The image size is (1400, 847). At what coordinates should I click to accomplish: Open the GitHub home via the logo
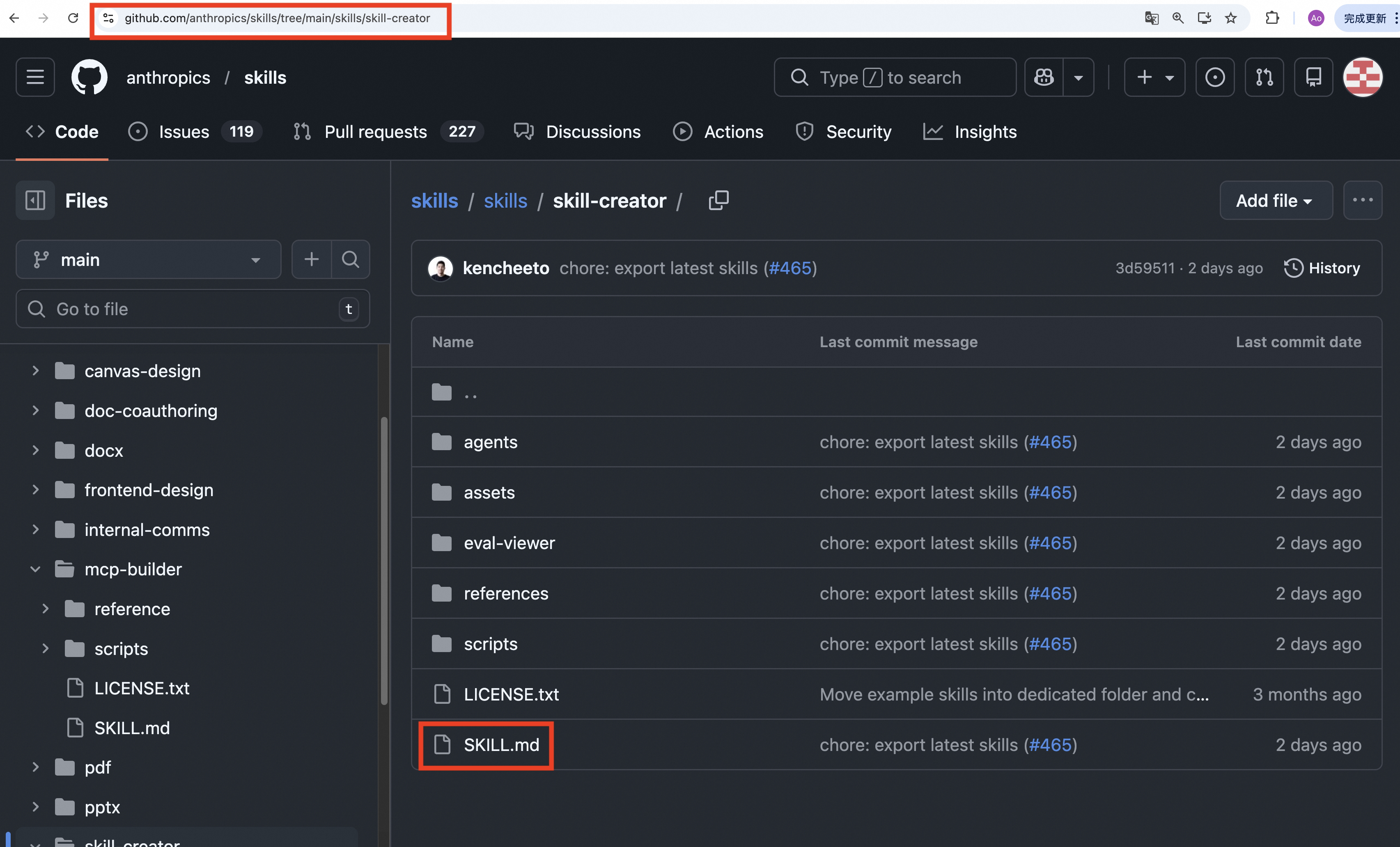(x=89, y=77)
